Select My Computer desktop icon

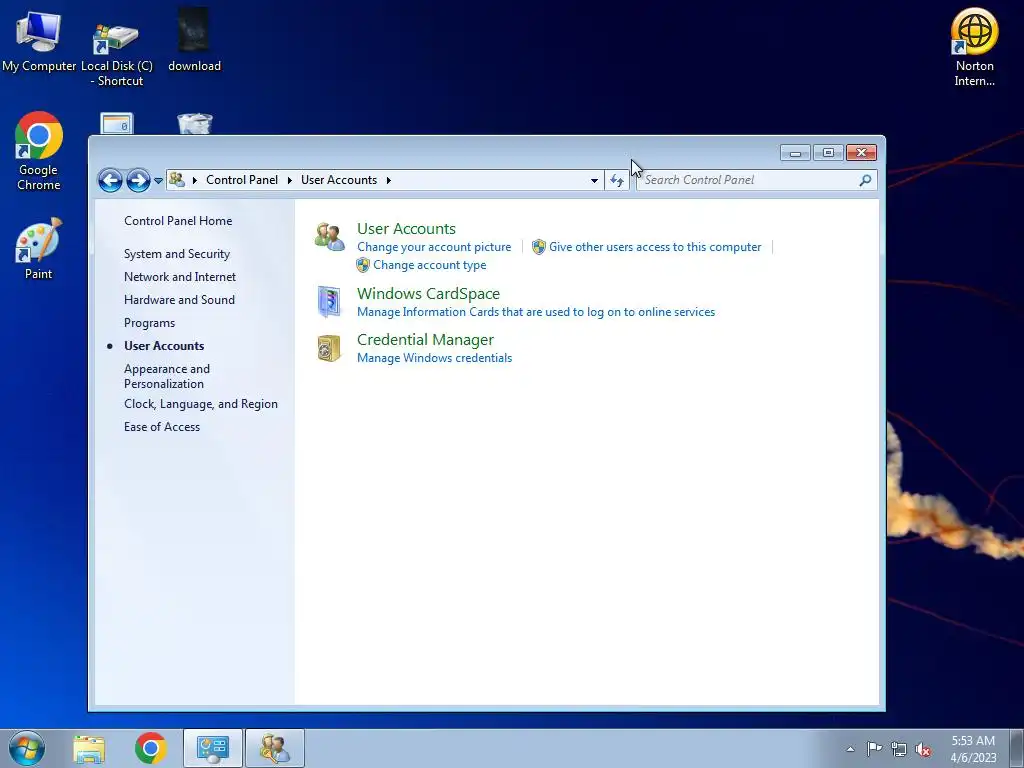(x=39, y=40)
